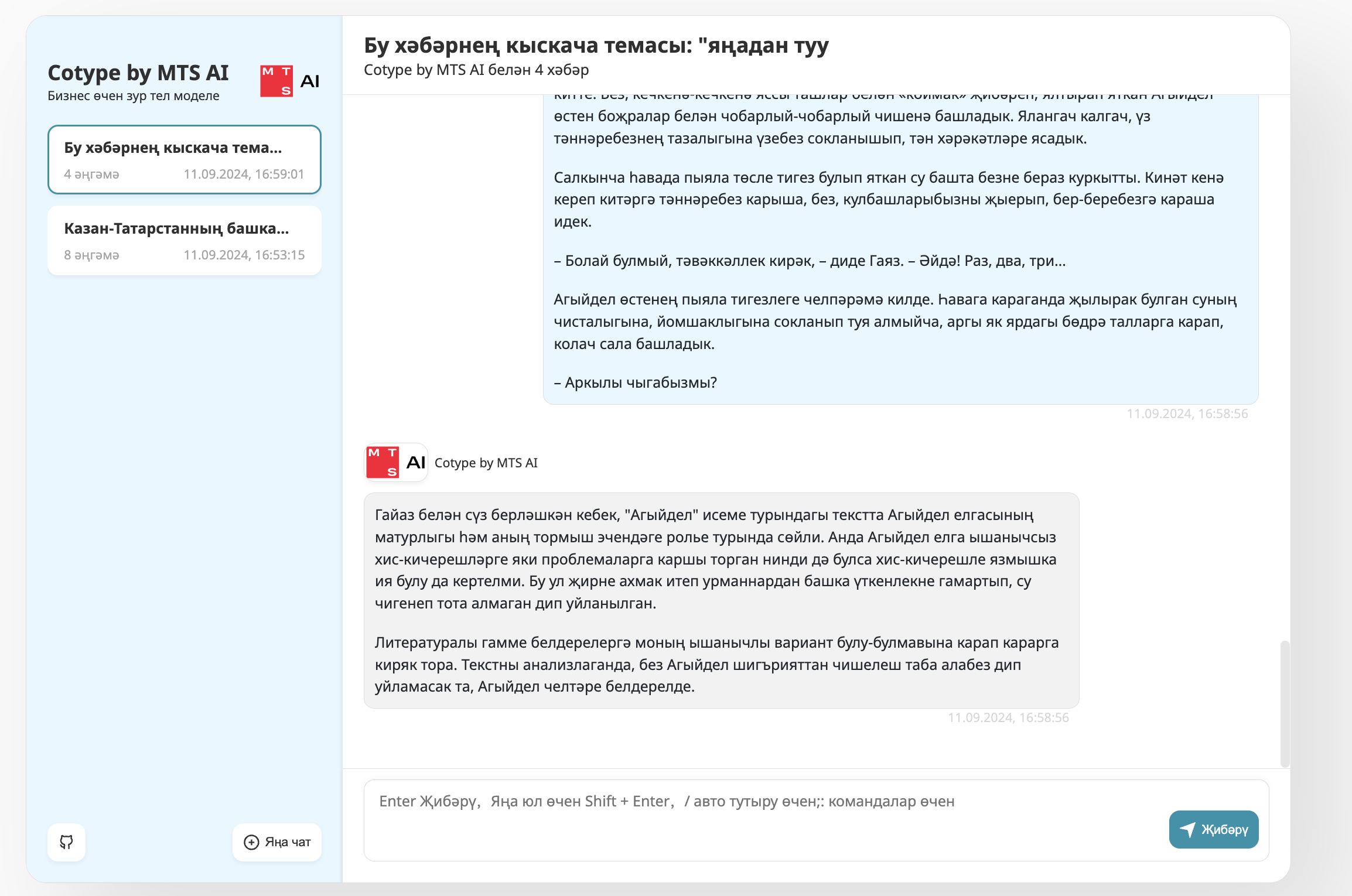
Task: Click the MTS AI logo in sidebar header
Action: 290,81
